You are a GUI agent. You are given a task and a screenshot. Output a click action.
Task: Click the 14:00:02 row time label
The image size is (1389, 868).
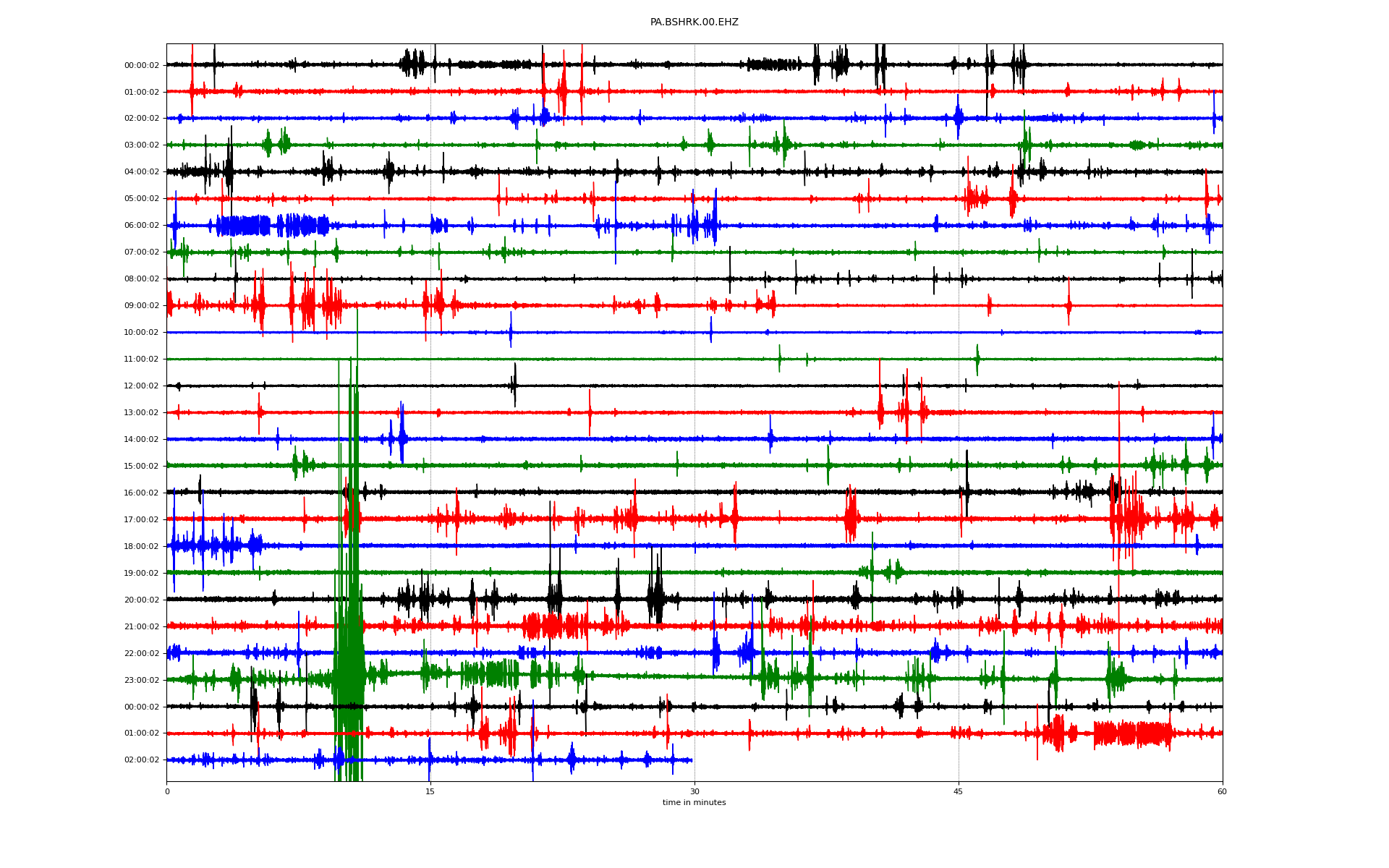(141, 440)
